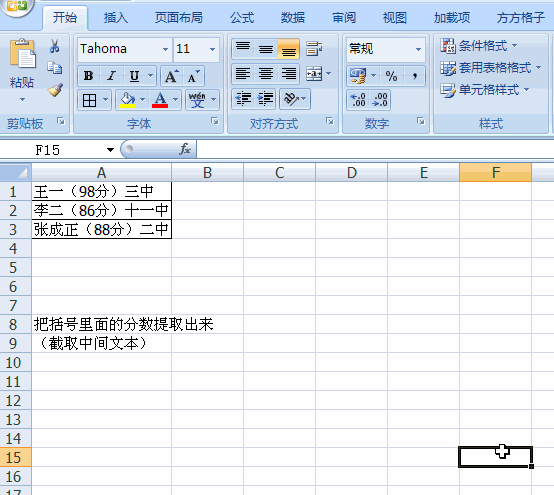Image resolution: width=554 pixels, height=495 pixels.
Task: Set middle vertical alignment
Action: coord(266,49)
